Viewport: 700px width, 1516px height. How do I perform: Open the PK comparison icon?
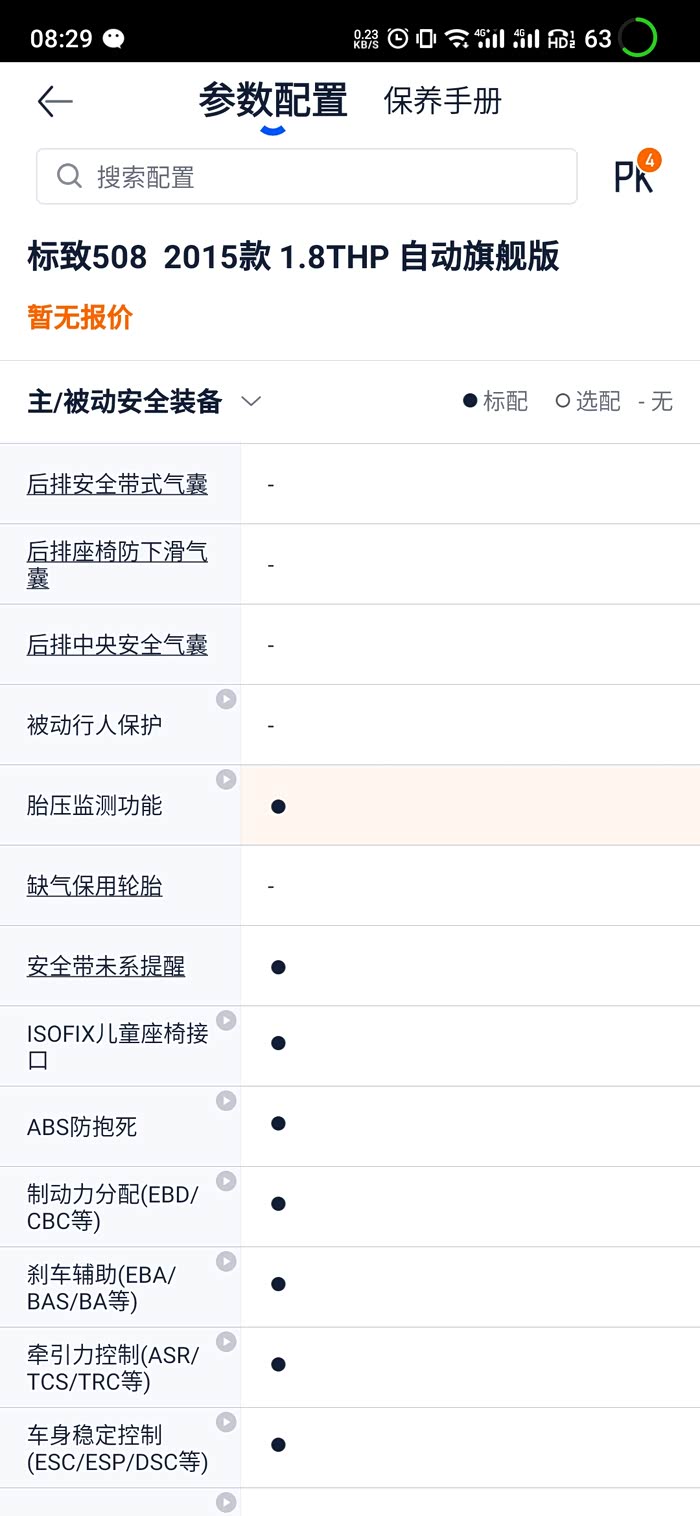[x=636, y=175]
